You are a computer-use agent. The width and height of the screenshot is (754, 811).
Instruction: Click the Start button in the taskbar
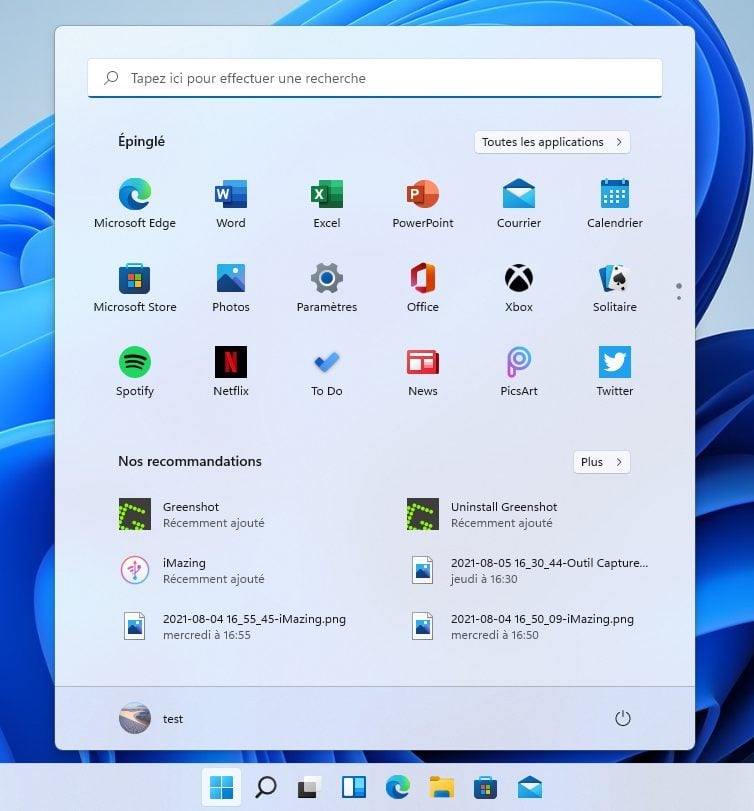221,787
